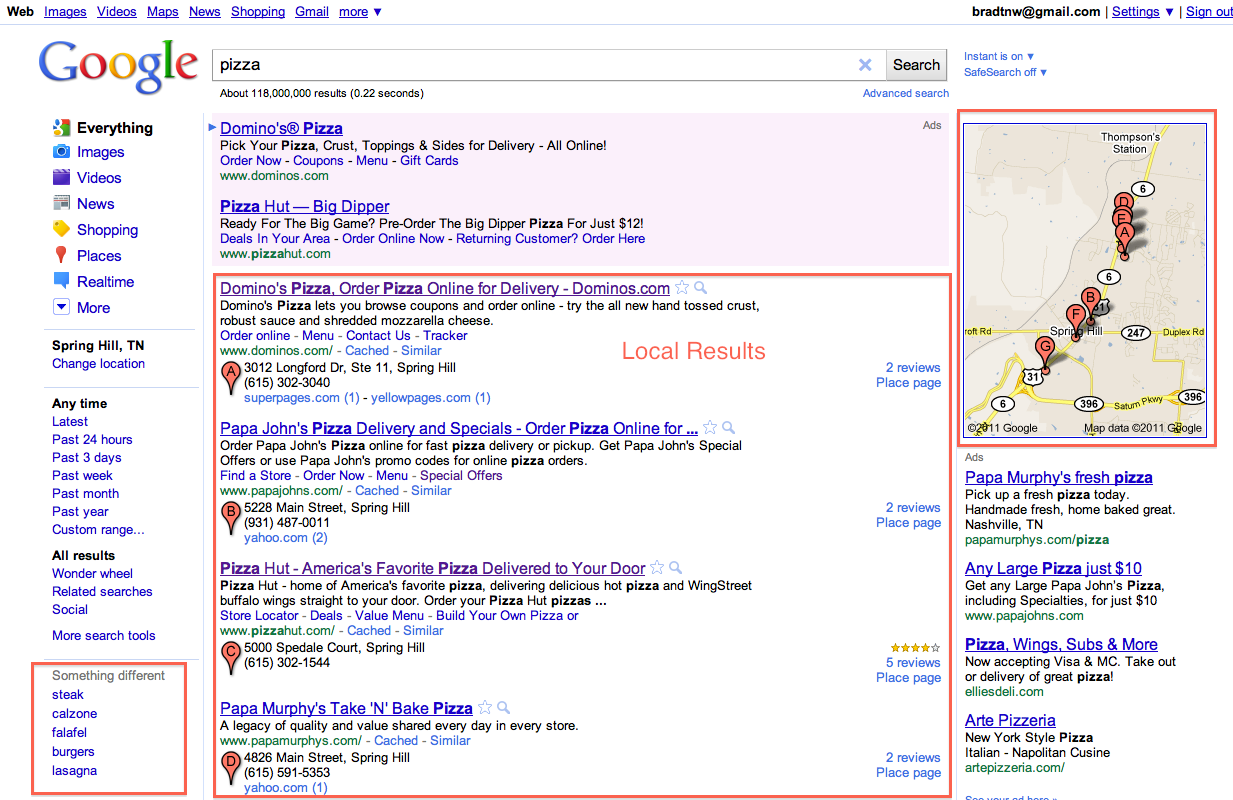Click map marker A beside 3012 Longford Dr

coord(232,380)
